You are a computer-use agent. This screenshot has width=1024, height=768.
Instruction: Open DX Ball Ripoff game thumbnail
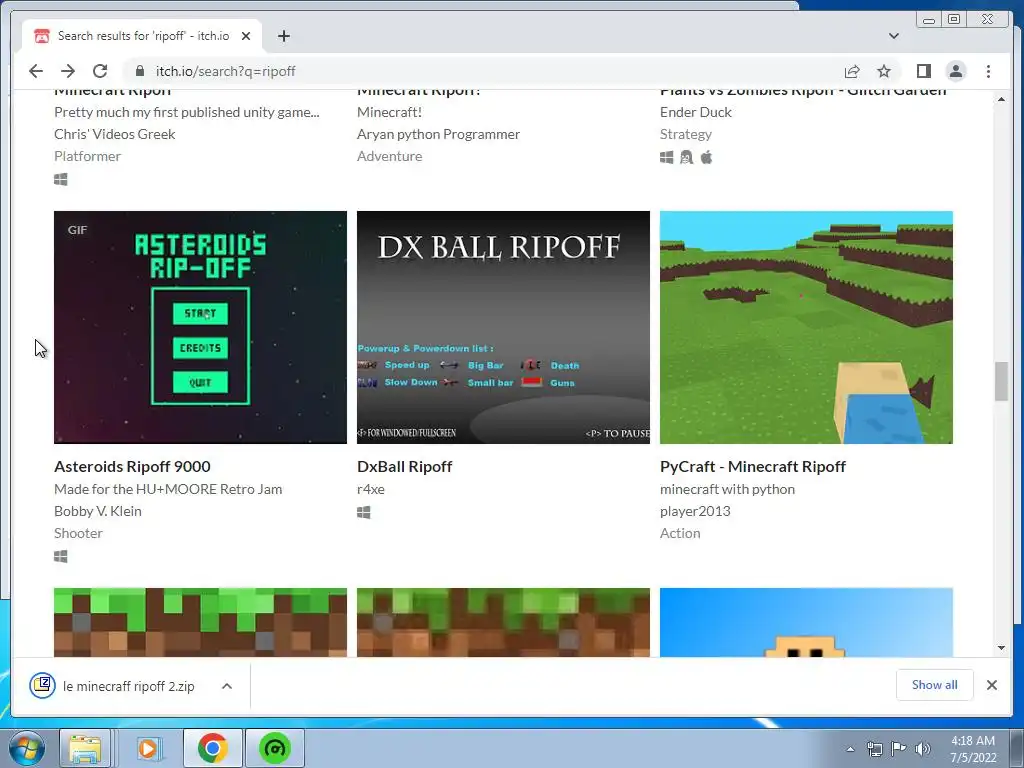[504, 327]
